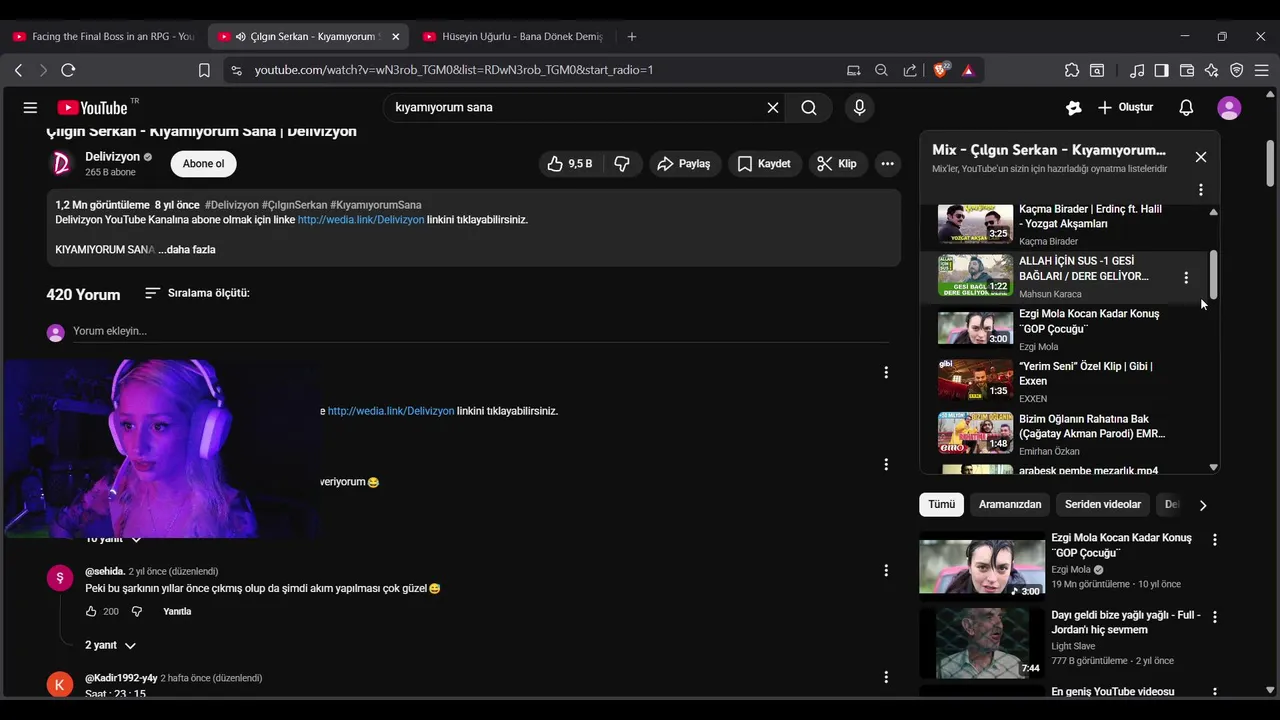
Task: Click the address bar URL
Action: [x=454, y=70]
